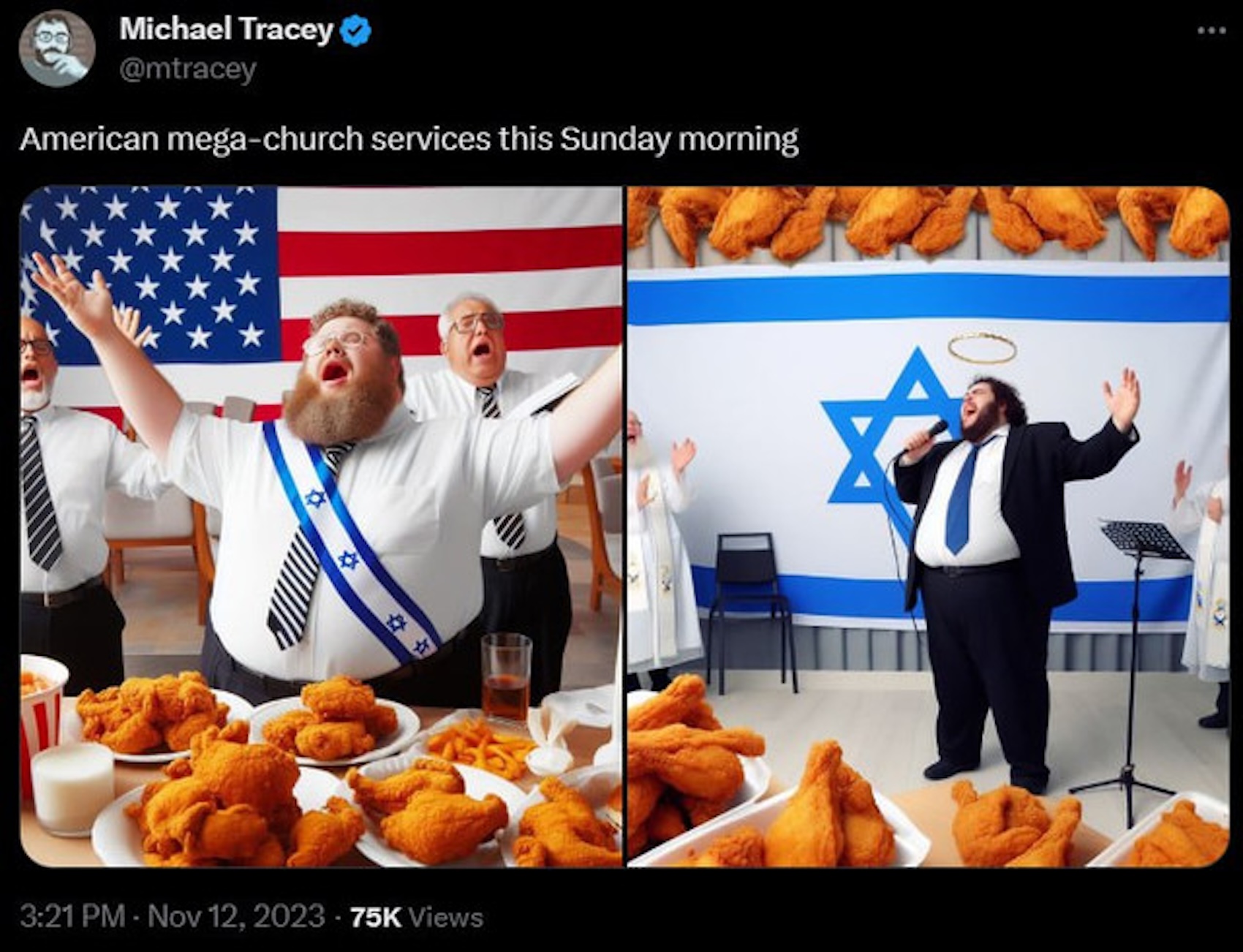This screenshot has height=952, width=1243.
Task: Open the right image with blue-white flag
Action: pos(928,526)
